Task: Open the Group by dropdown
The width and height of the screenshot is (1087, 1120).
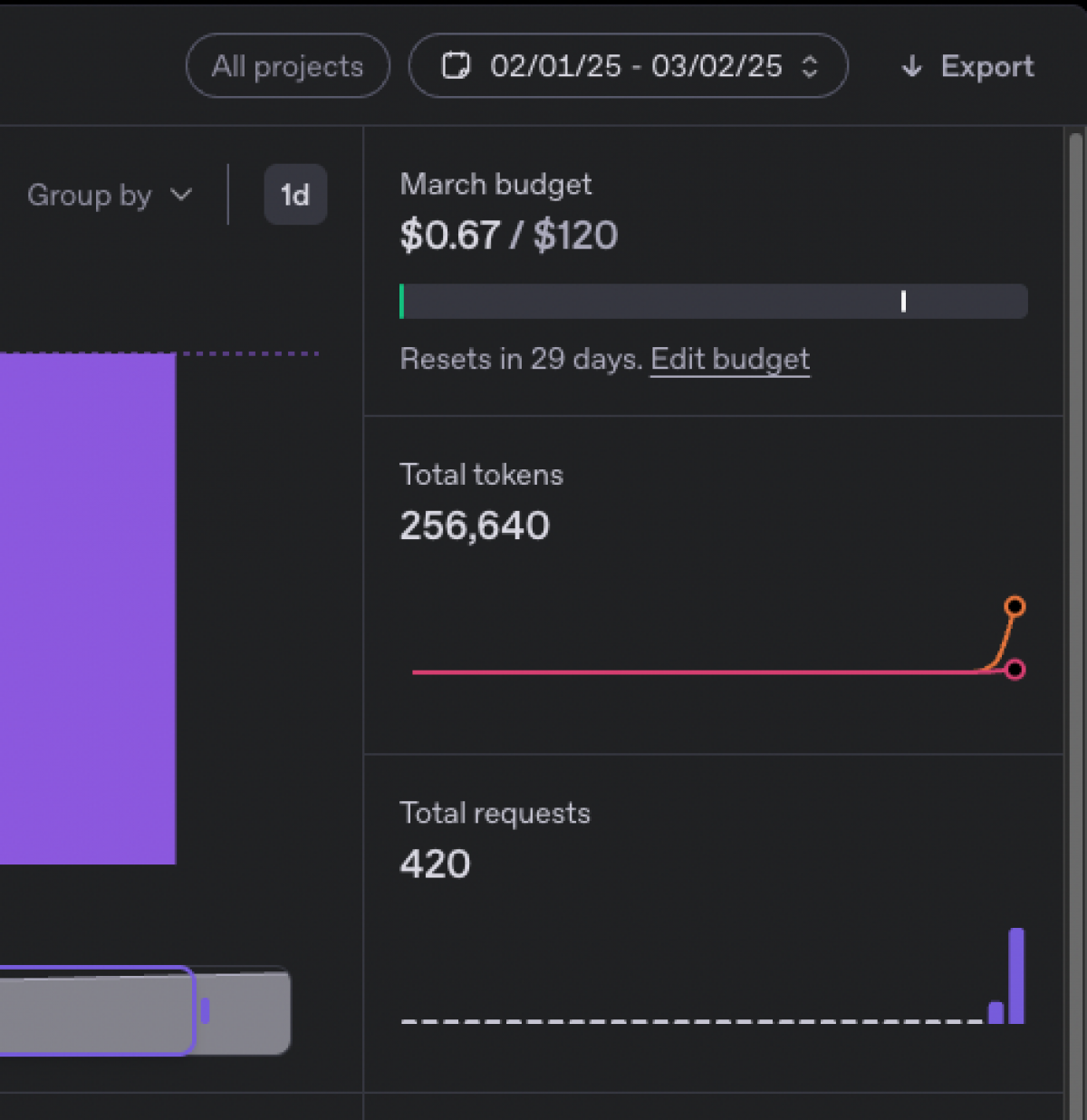Action: (x=109, y=194)
